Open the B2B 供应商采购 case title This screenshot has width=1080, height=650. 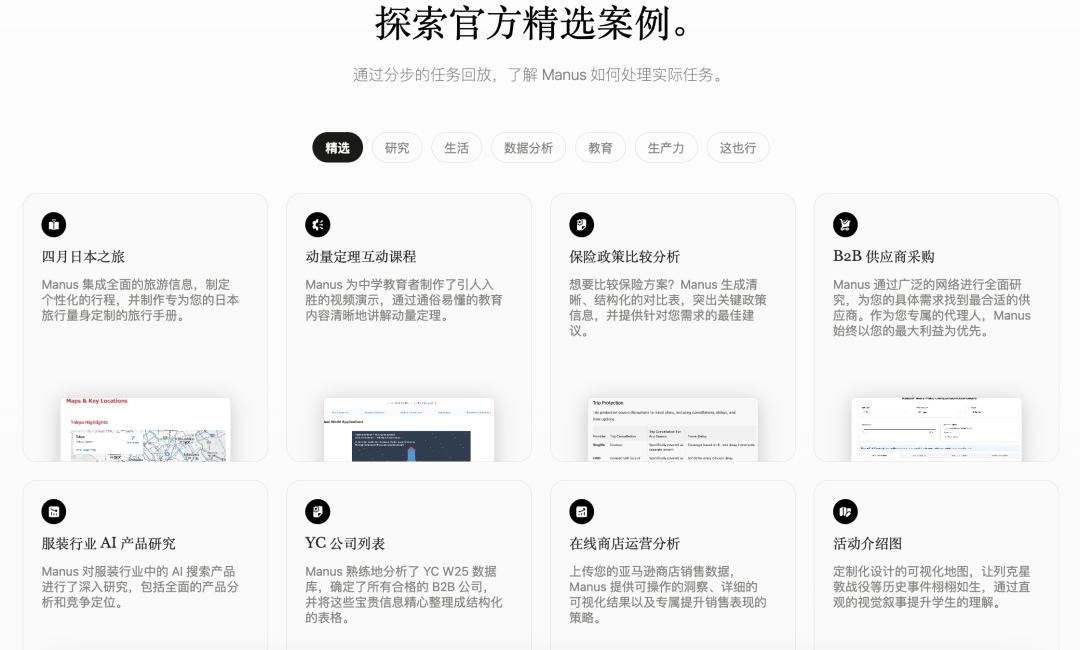tap(884, 257)
